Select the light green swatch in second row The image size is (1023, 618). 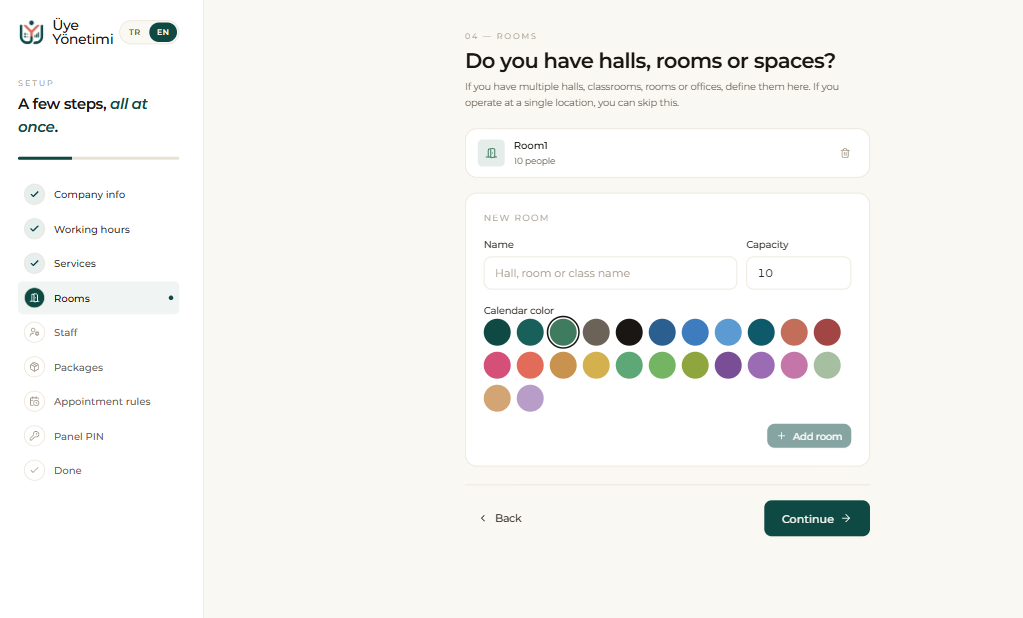tap(662, 365)
